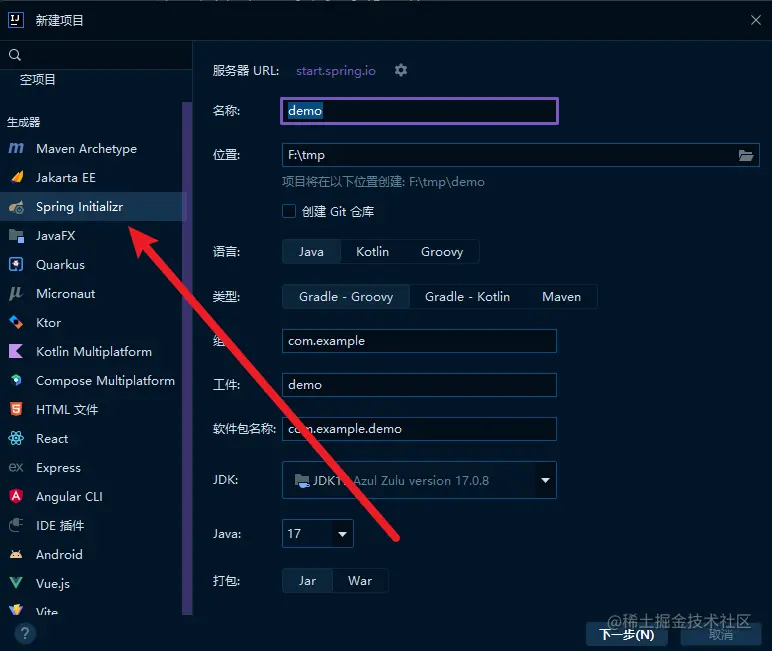
Task: Click the HTML 文件 icon
Action: (x=16, y=409)
